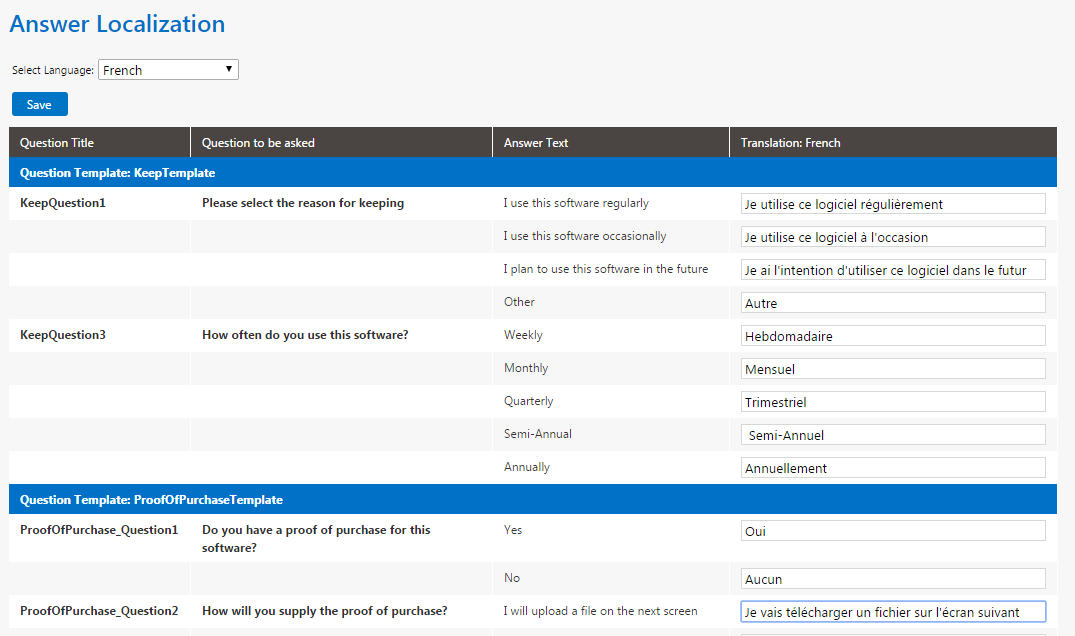
Task: Click the 'Semi-Annuel' translation field
Action: (893, 435)
